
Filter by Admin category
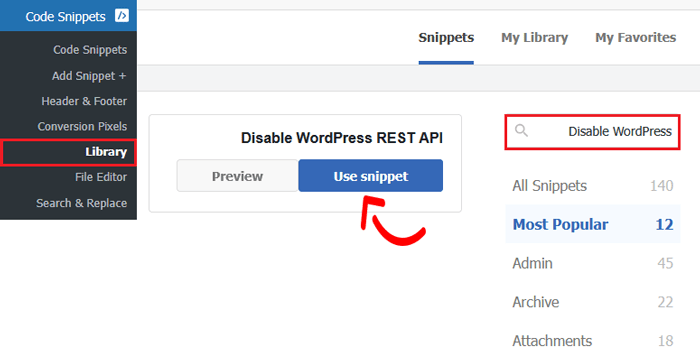pyautogui.click(x=592, y=263)
